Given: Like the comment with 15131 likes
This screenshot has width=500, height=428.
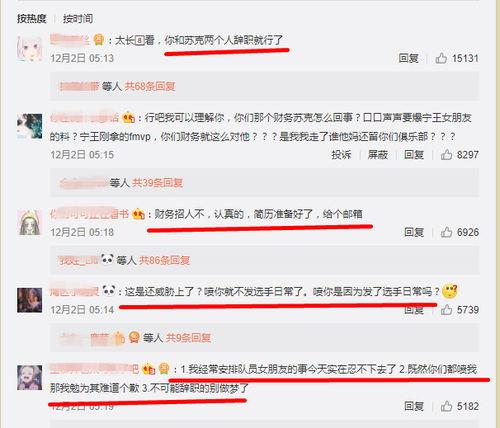Looking at the screenshot, I should click(x=441, y=58).
